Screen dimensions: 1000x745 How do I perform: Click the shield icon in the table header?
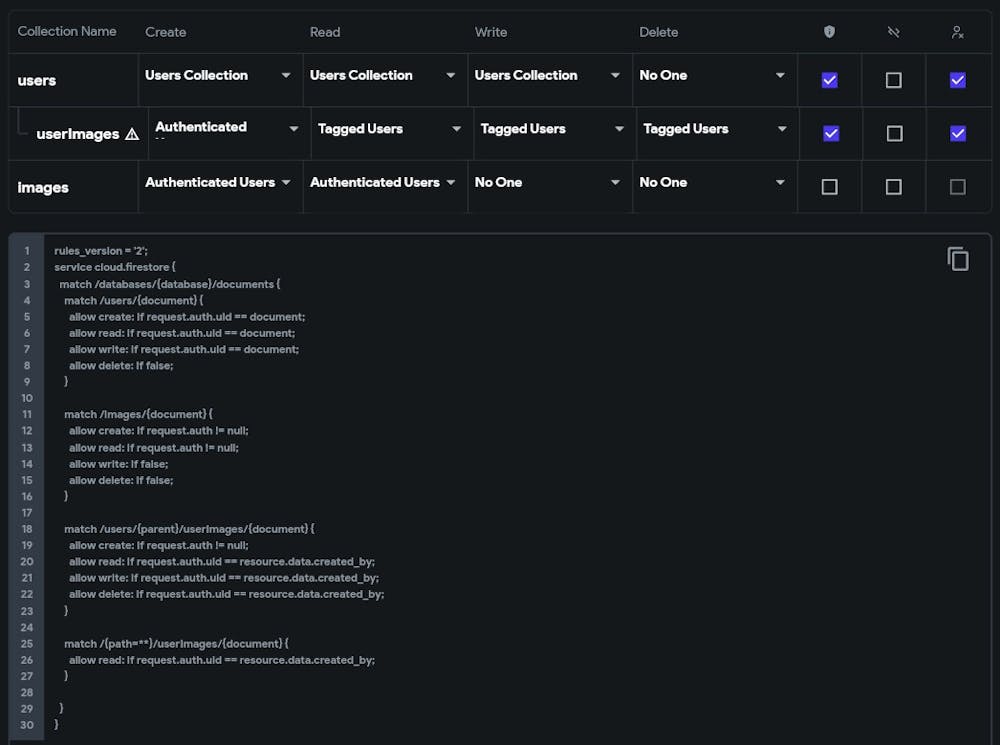pyautogui.click(x=829, y=32)
